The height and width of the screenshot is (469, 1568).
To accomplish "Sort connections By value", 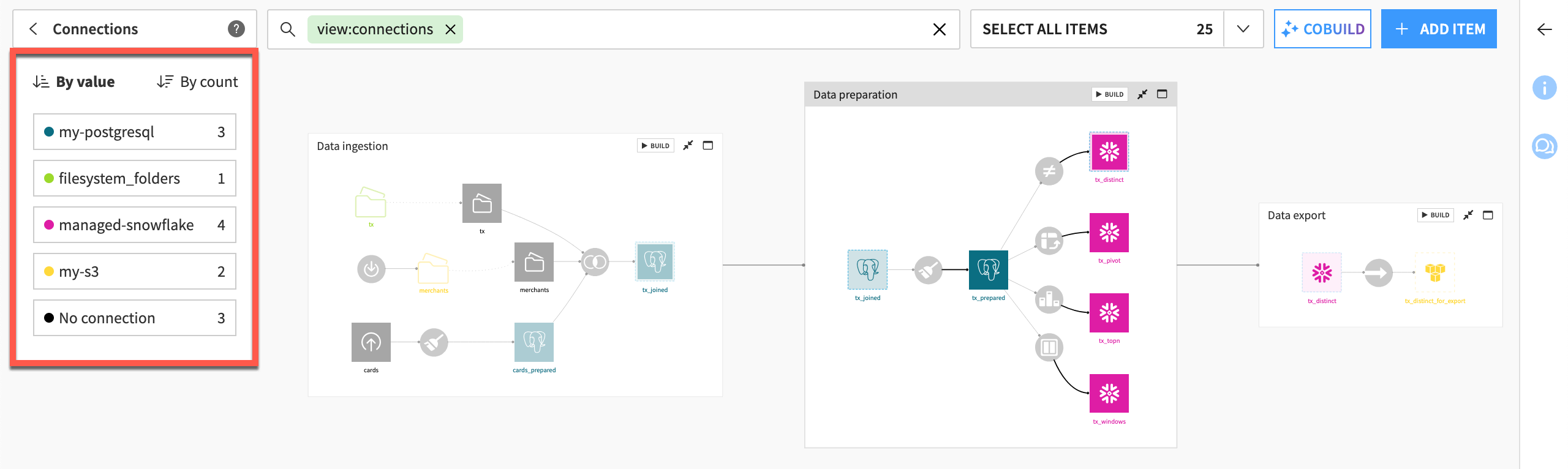I will [x=74, y=81].
